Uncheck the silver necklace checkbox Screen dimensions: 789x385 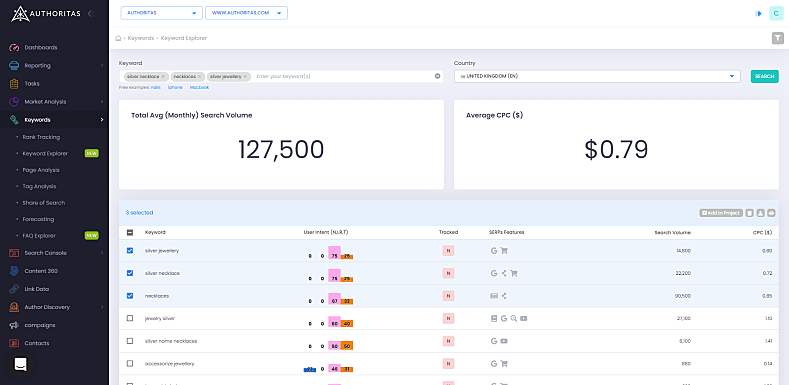pyautogui.click(x=130, y=273)
